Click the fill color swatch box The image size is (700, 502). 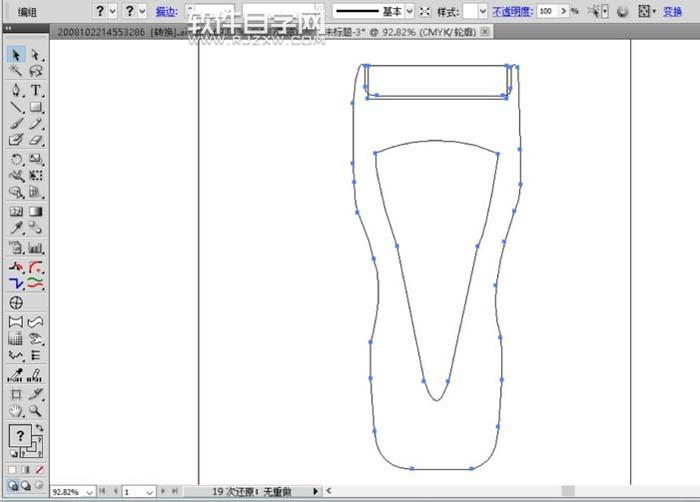tap(19, 436)
